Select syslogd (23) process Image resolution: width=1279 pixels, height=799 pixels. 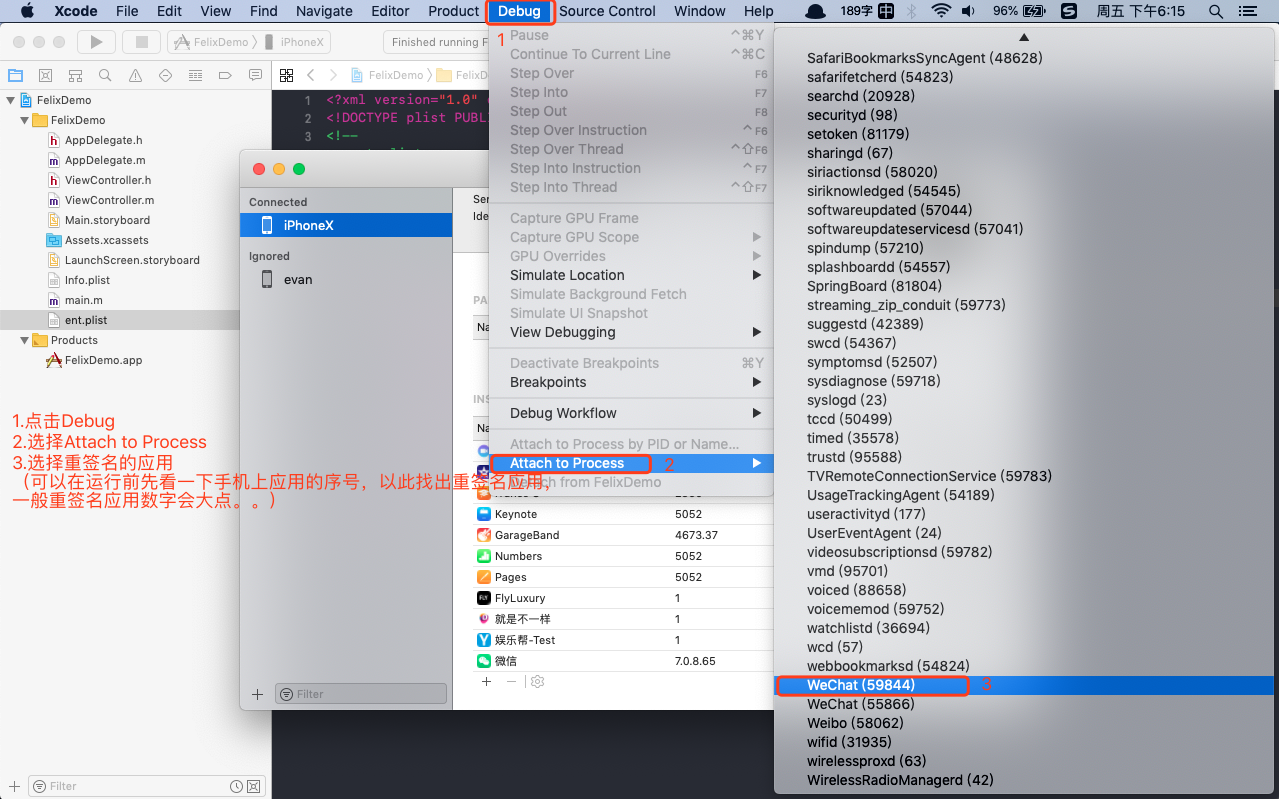click(1026, 400)
